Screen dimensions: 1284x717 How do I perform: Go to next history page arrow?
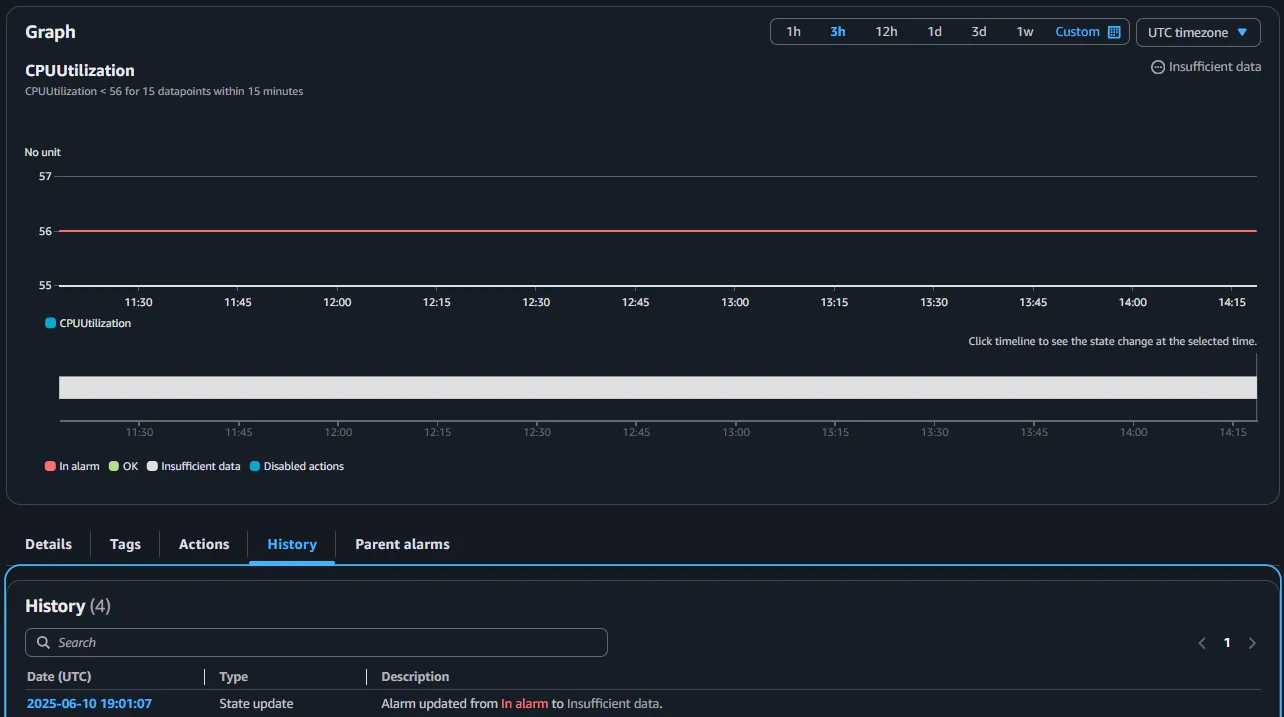1252,643
